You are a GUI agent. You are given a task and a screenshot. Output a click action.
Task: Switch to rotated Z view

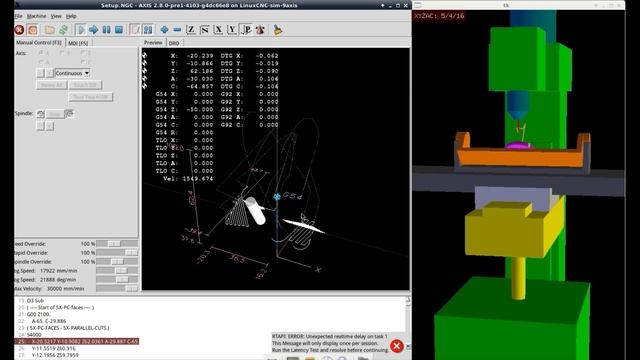point(204,30)
